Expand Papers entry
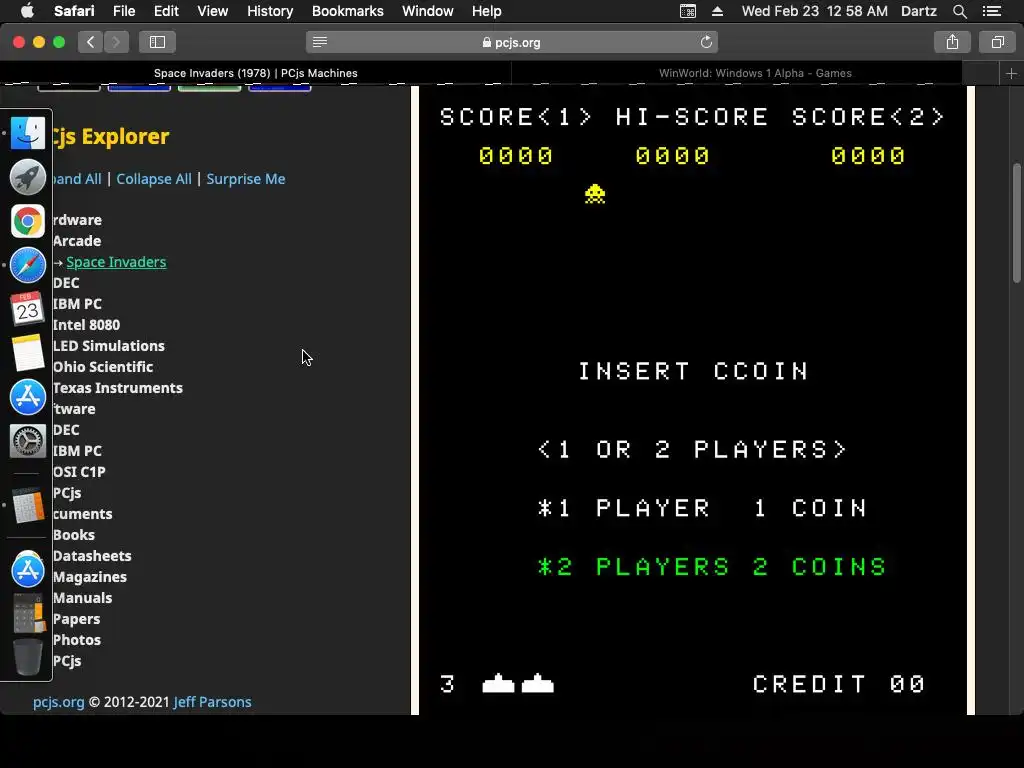Image resolution: width=1024 pixels, height=768 pixels. tap(76, 619)
